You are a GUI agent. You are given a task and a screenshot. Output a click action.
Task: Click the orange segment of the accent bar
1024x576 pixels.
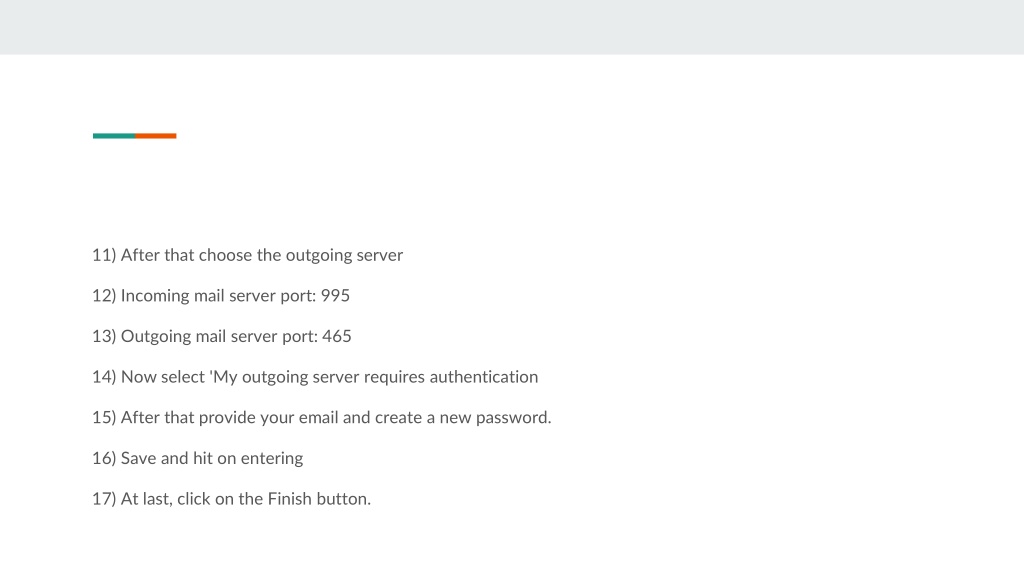(x=156, y=136)
